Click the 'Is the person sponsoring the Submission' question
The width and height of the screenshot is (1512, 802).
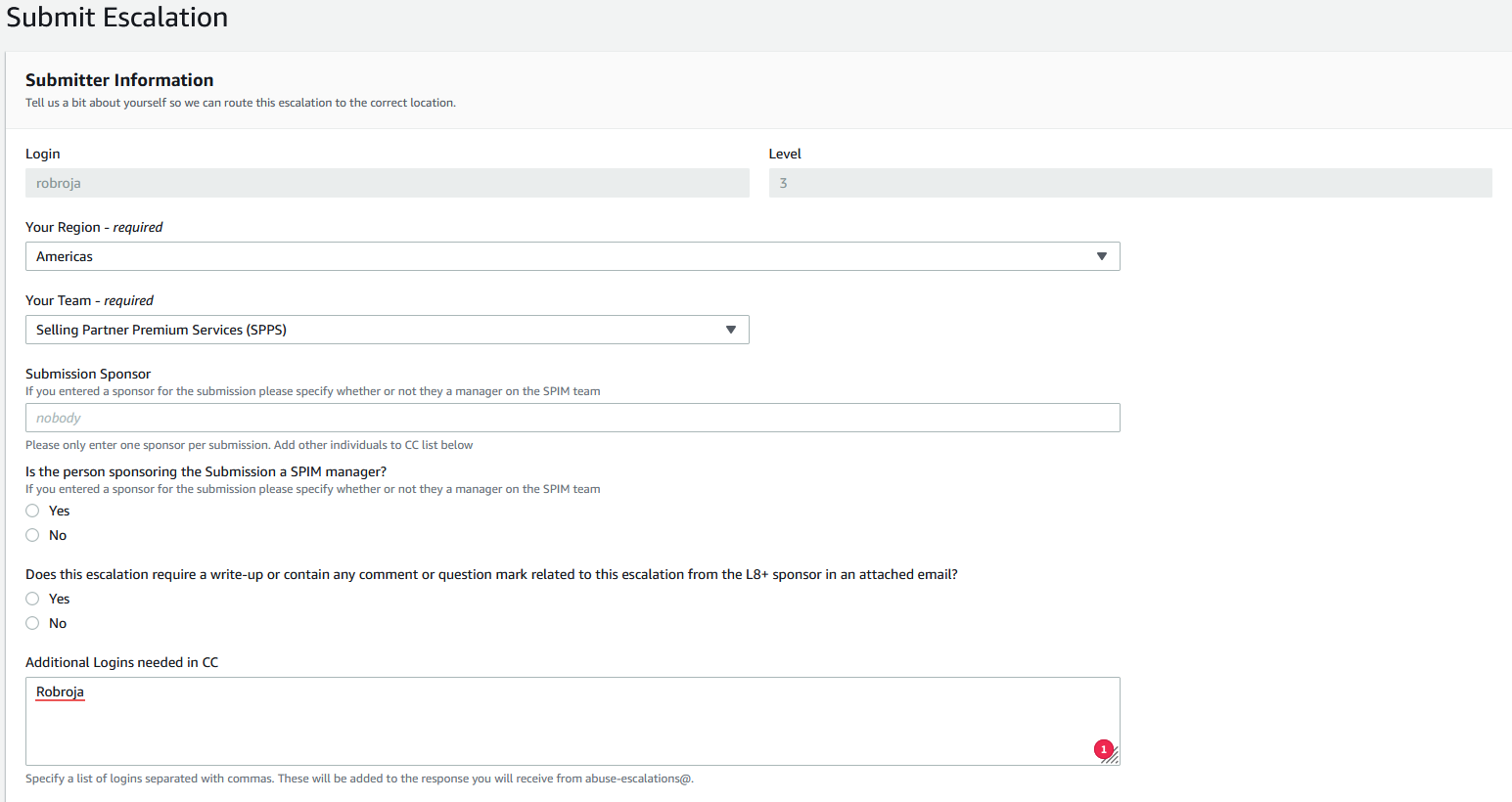coord(206,471)
